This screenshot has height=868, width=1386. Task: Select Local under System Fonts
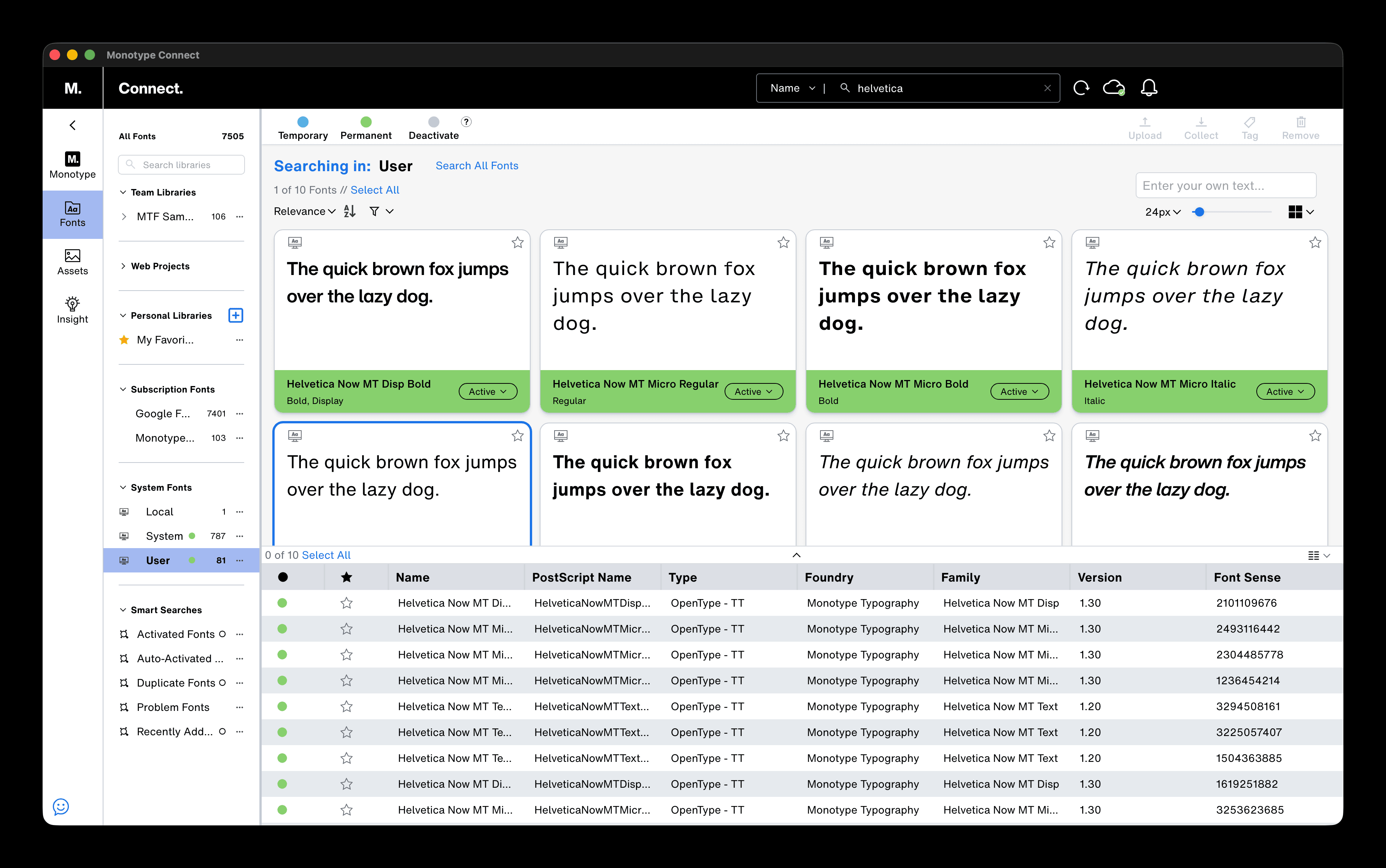(159, 512)
